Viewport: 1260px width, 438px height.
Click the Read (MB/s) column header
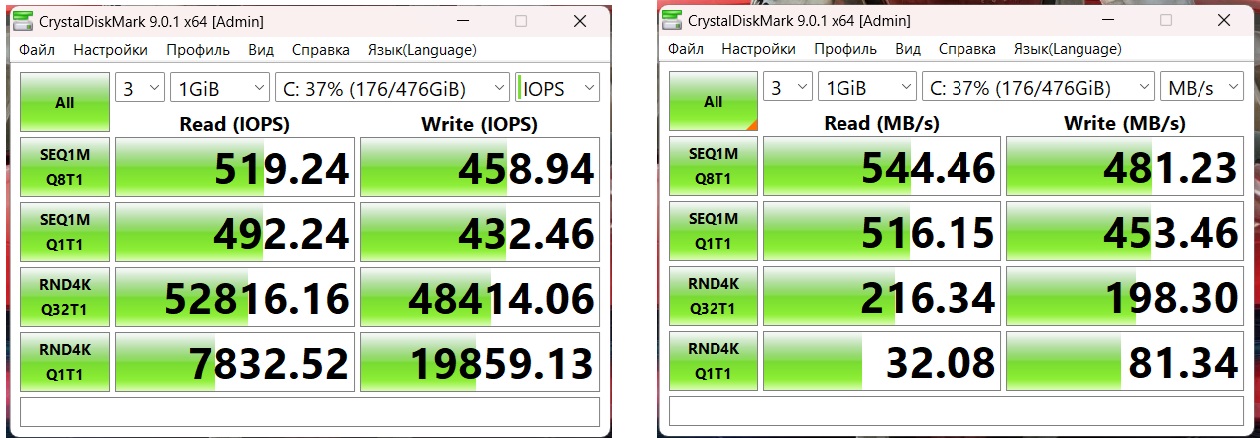tap(881, 123)
